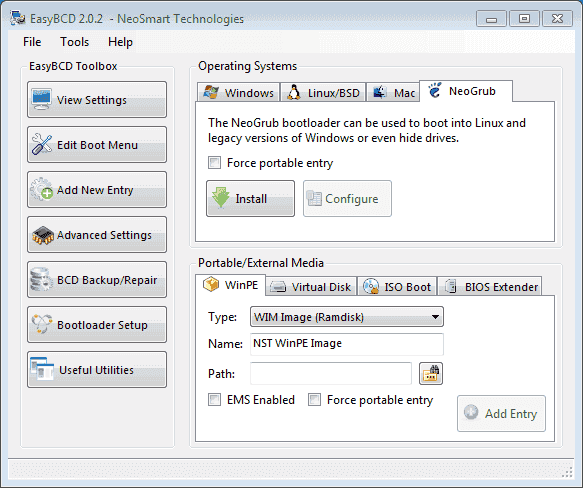Click Edit Boot Menu tools icon
Screen dimensions: 583x488
[x=42, y=144]
